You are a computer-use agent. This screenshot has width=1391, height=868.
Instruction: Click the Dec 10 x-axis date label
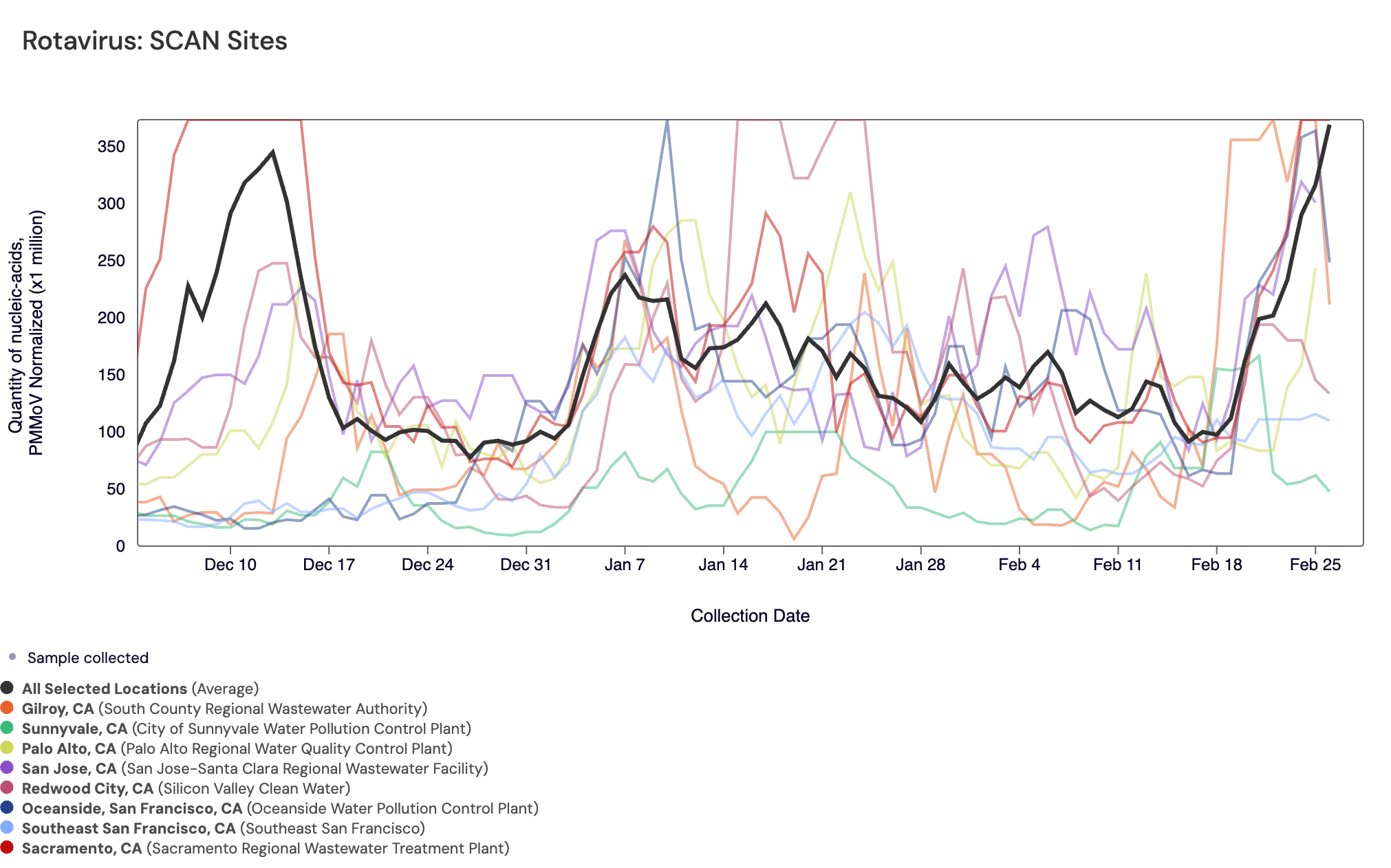pos(230,565)
